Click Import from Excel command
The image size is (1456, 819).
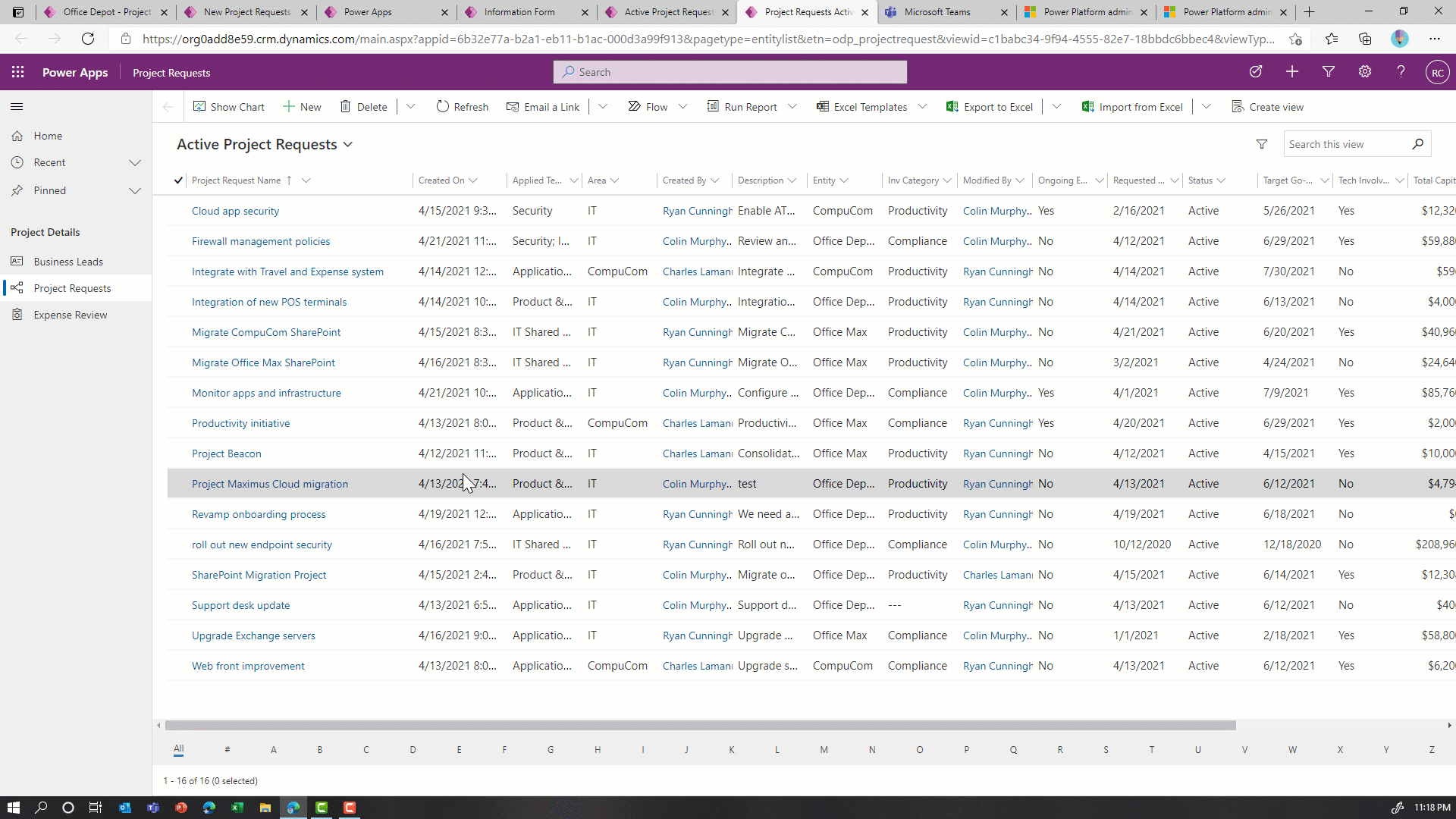[x=1132, y=107]
